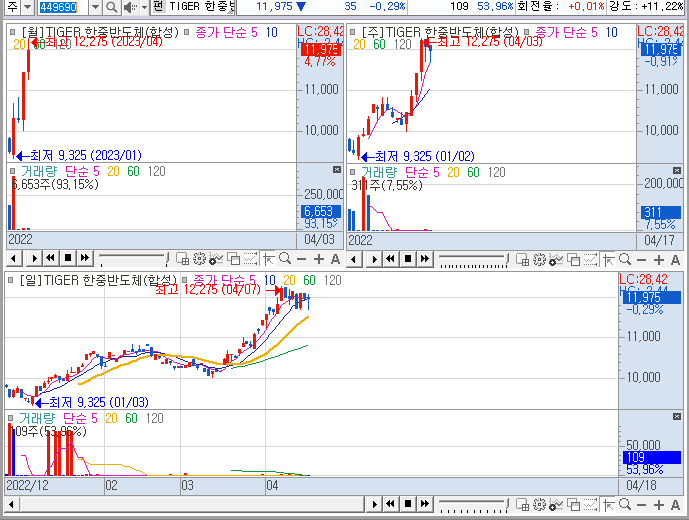689x520 pixels.
Task: Open the dropdown next to speaker icon
Action: point(144,7)
